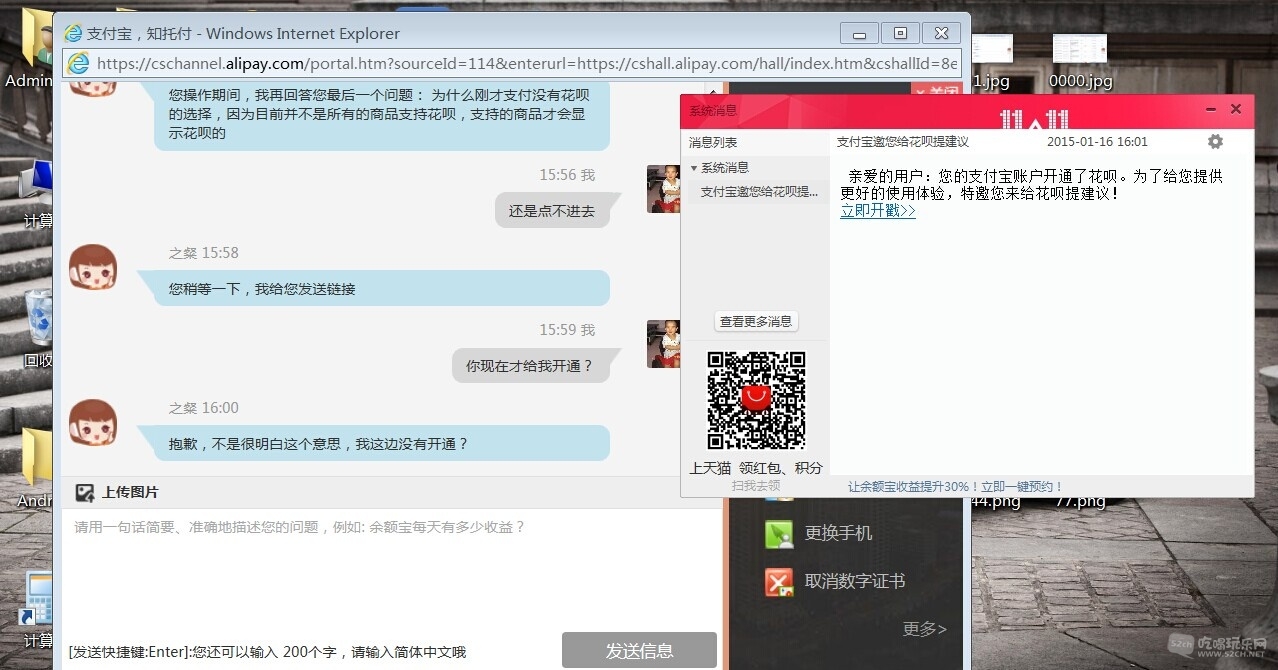This screenshot has width=1278, height=670.
Task: Click the 更换手机 phone icon
Action: pyautogui.click(x=779, y=534)
